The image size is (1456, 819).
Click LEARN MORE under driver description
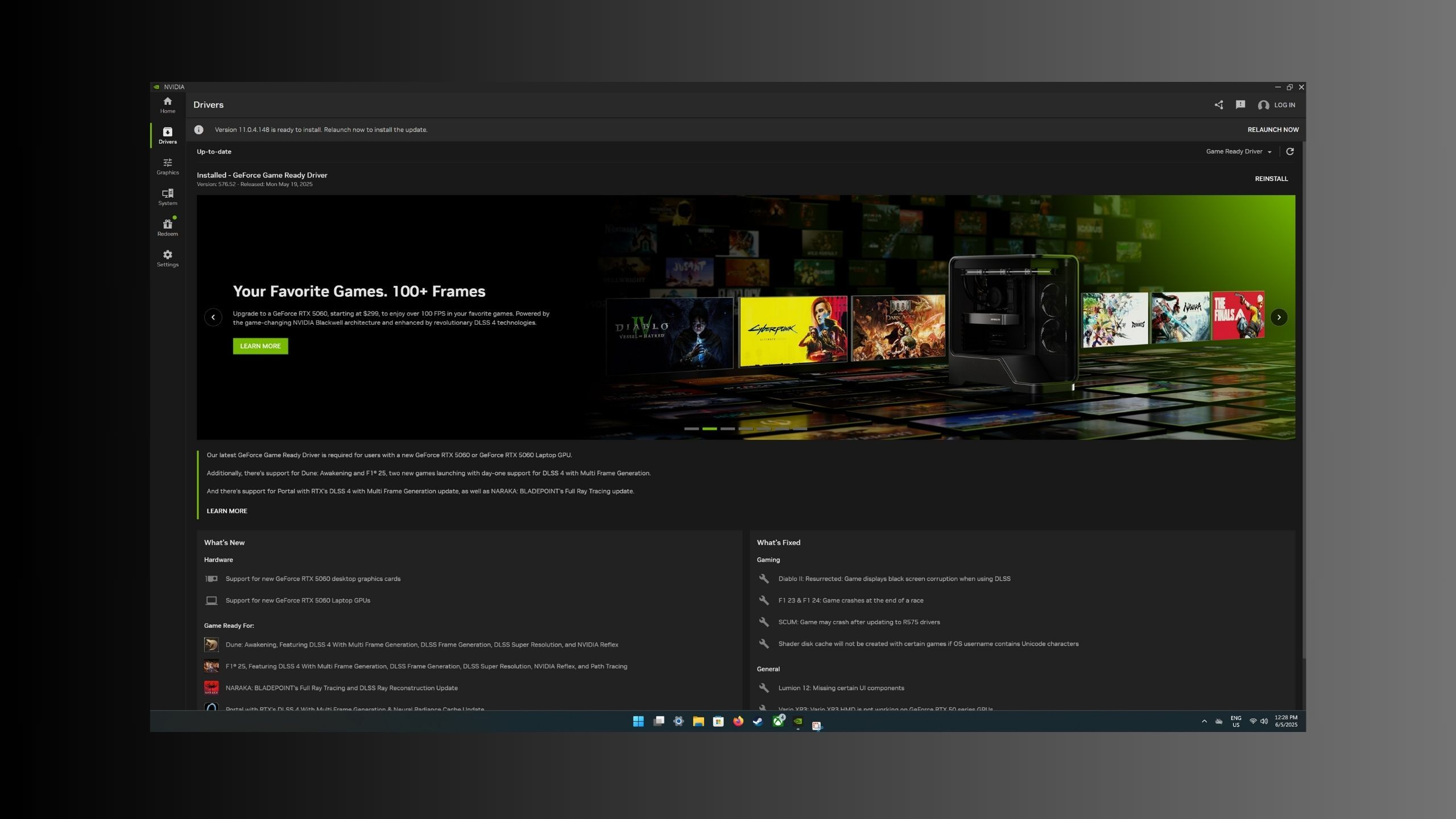click(226, 511)
